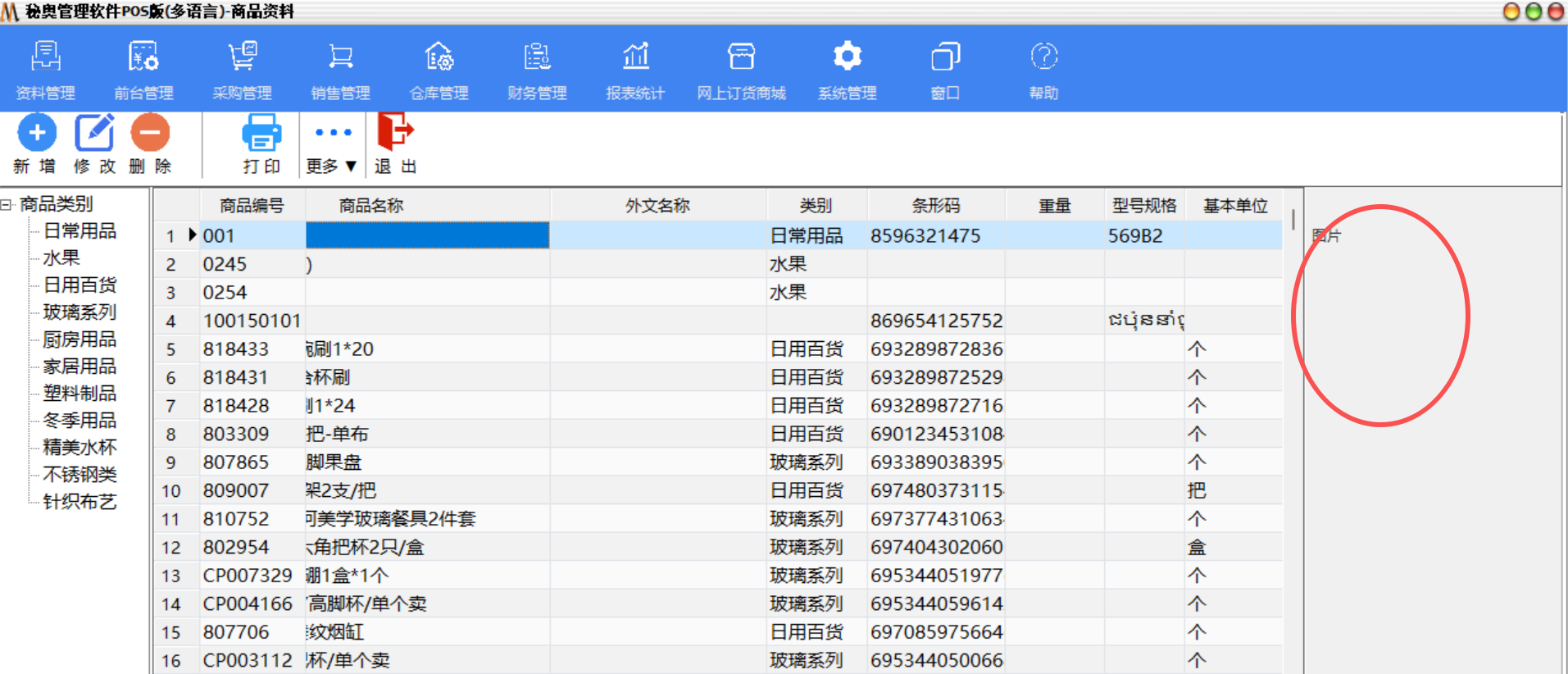
Task: Select 水果 category in the tree
Action: 61,258
